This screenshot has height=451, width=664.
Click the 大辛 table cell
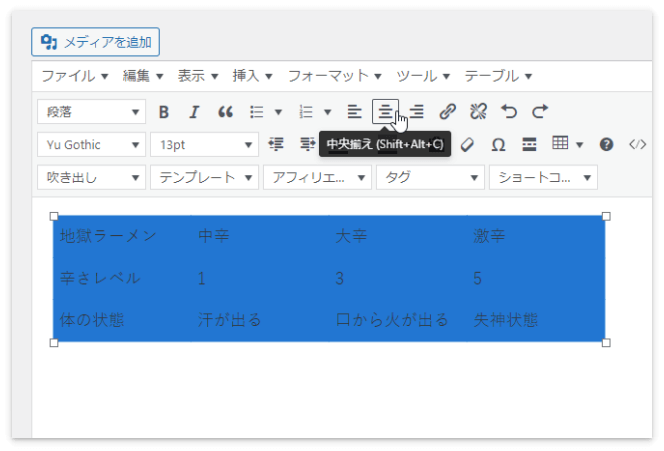(398, 236)
